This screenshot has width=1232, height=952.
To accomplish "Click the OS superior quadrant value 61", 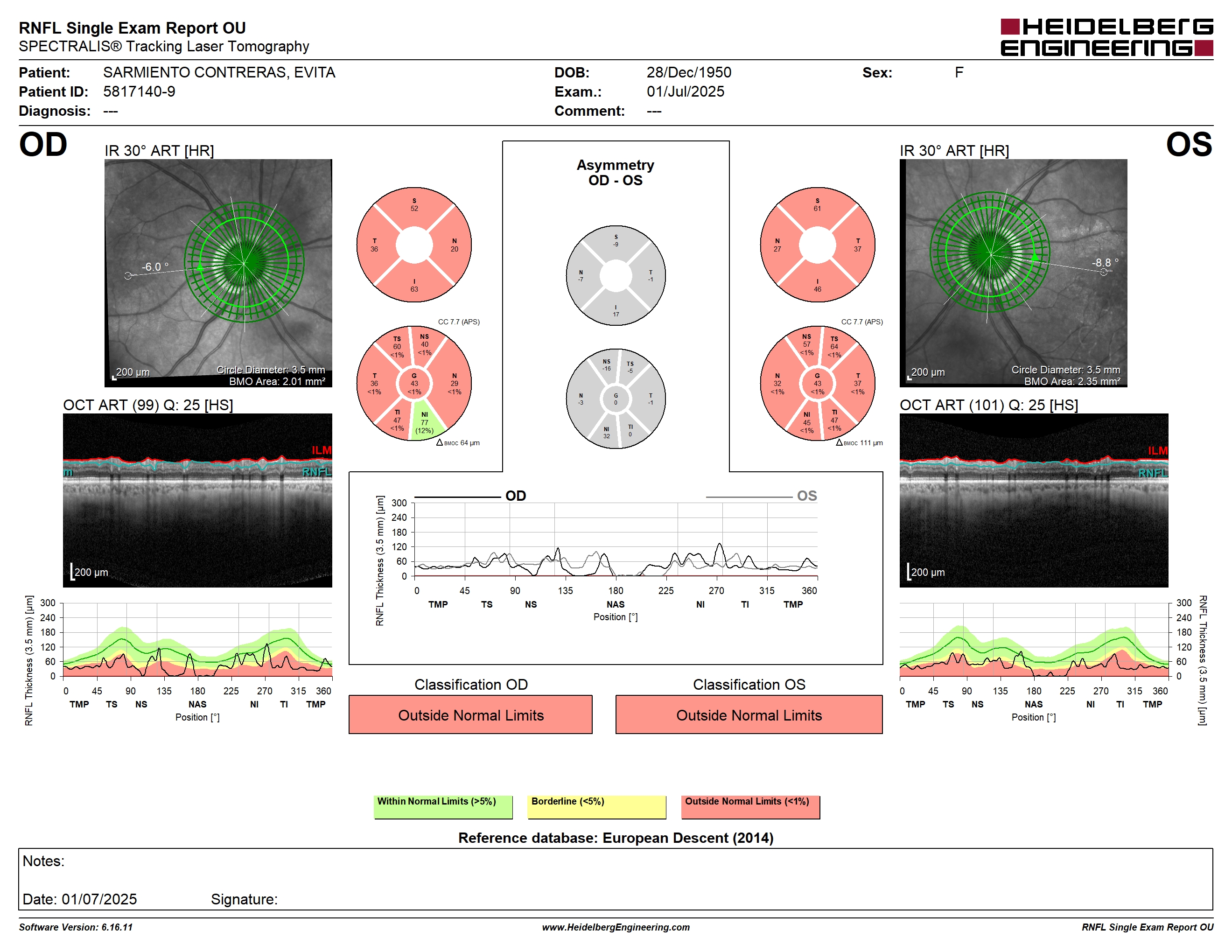I will click(818, 209).
